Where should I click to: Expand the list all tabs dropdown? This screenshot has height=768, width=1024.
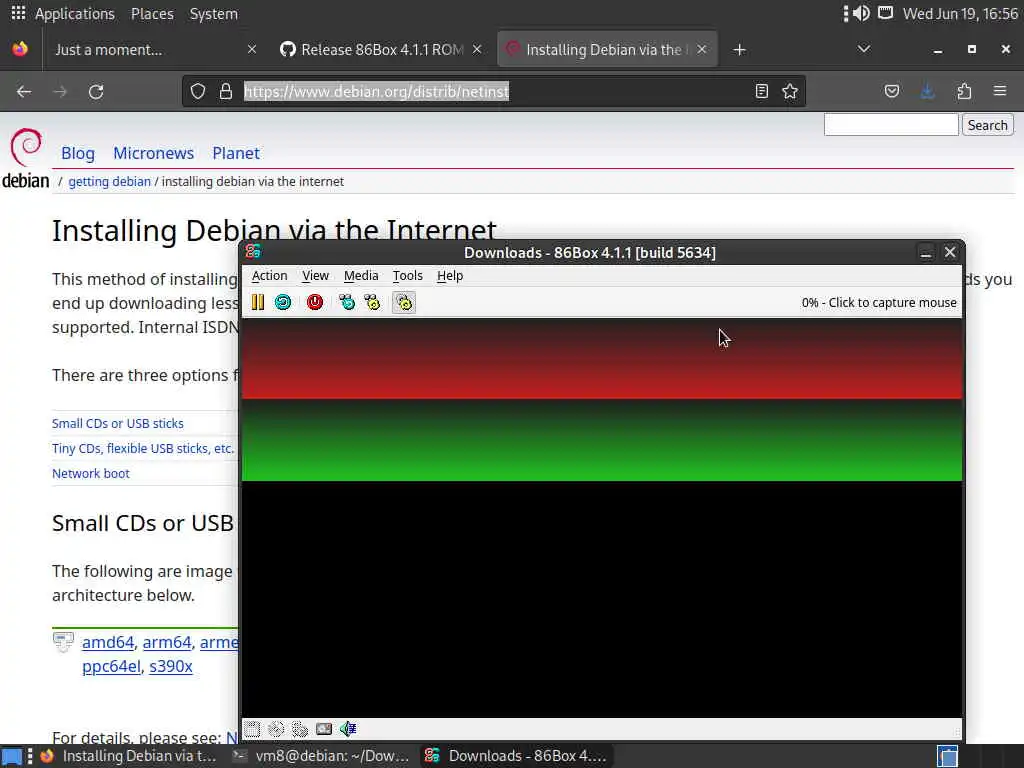tap(863, 49)
